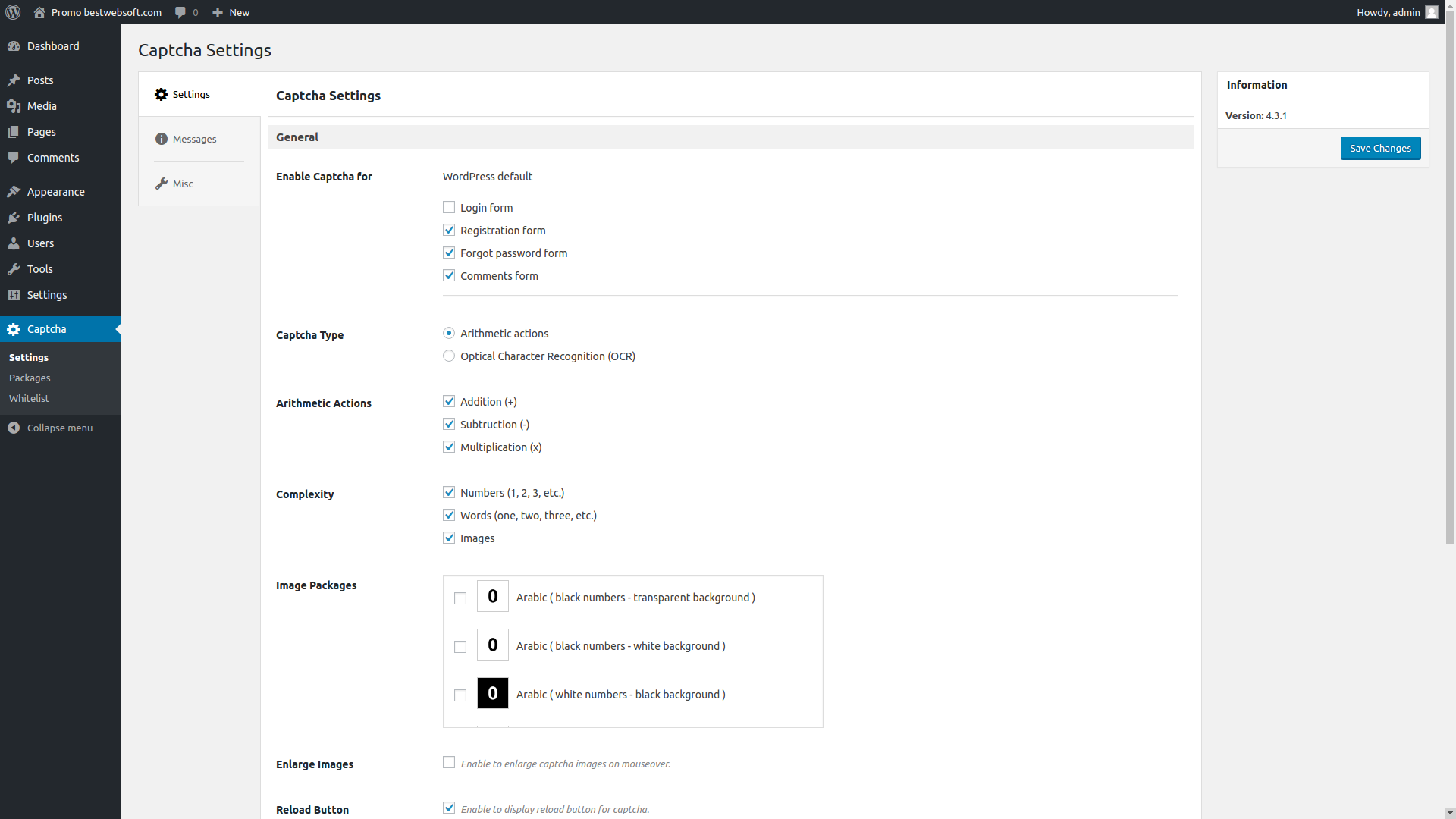Click the Save Changes button
This screenshot has height=819, width=1456.
1380,148
